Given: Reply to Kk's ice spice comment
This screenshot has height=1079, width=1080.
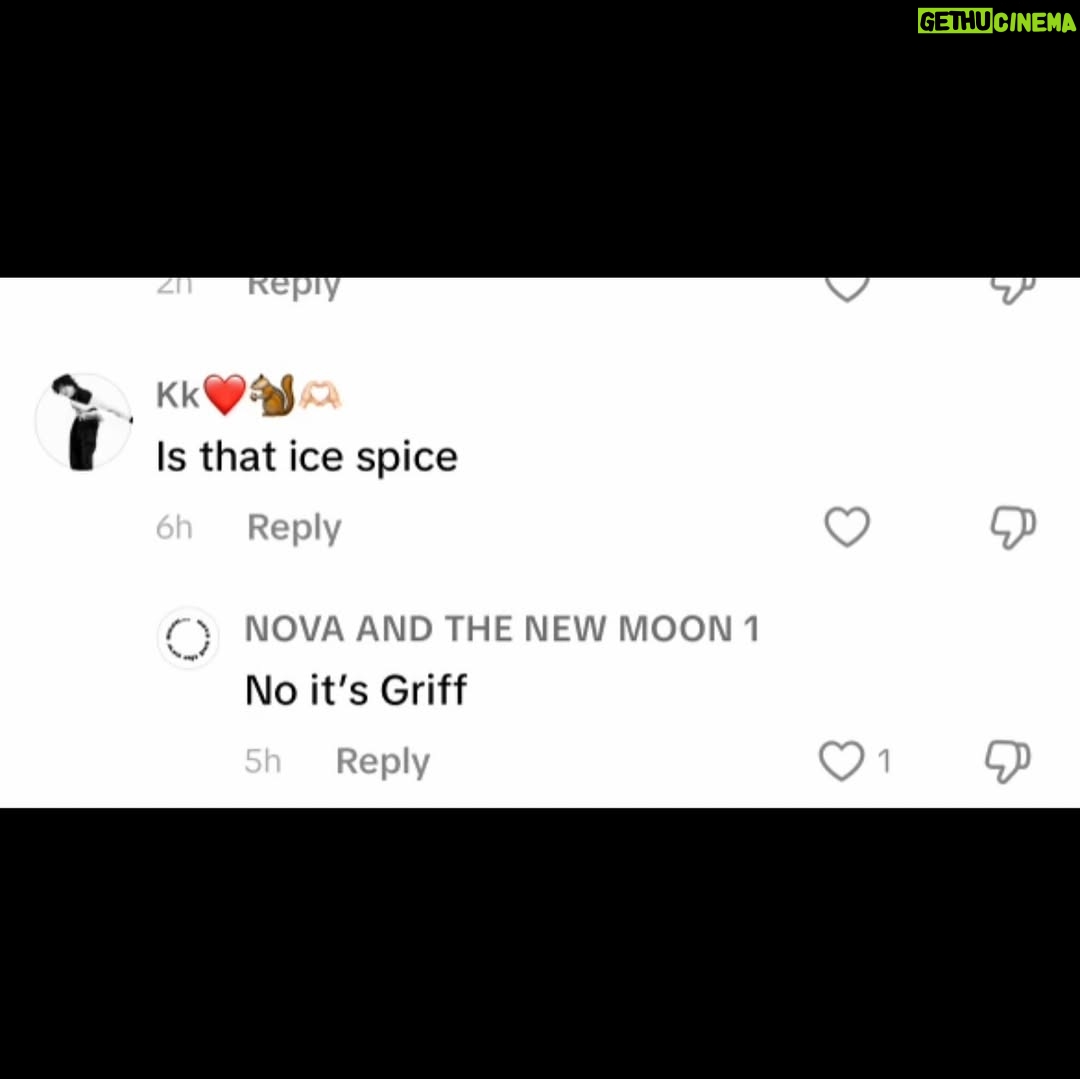Looking at the screenshot, I should pos(294,528).
